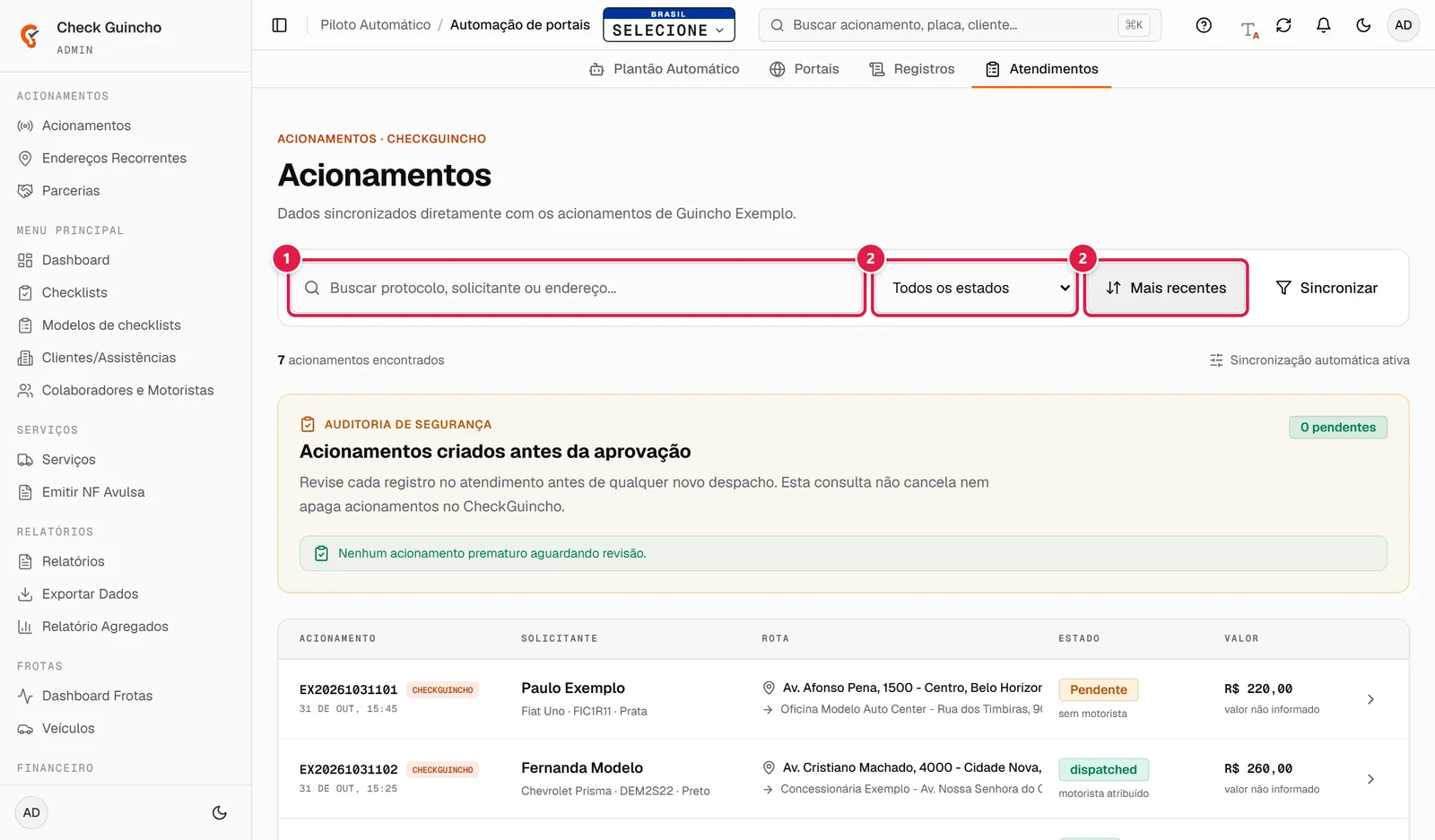Switch to Registros tab
Viewport: 1435px width, 840px height.
coord(912,69)
